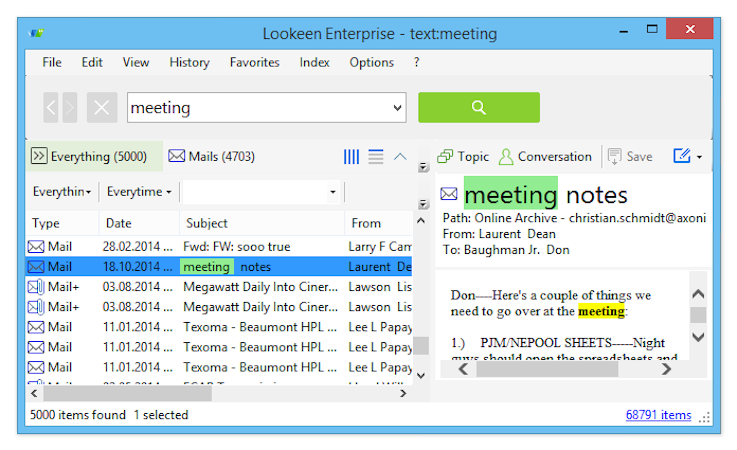Open the View menu
The image size is (737, 450).
[x=136, y=62]
